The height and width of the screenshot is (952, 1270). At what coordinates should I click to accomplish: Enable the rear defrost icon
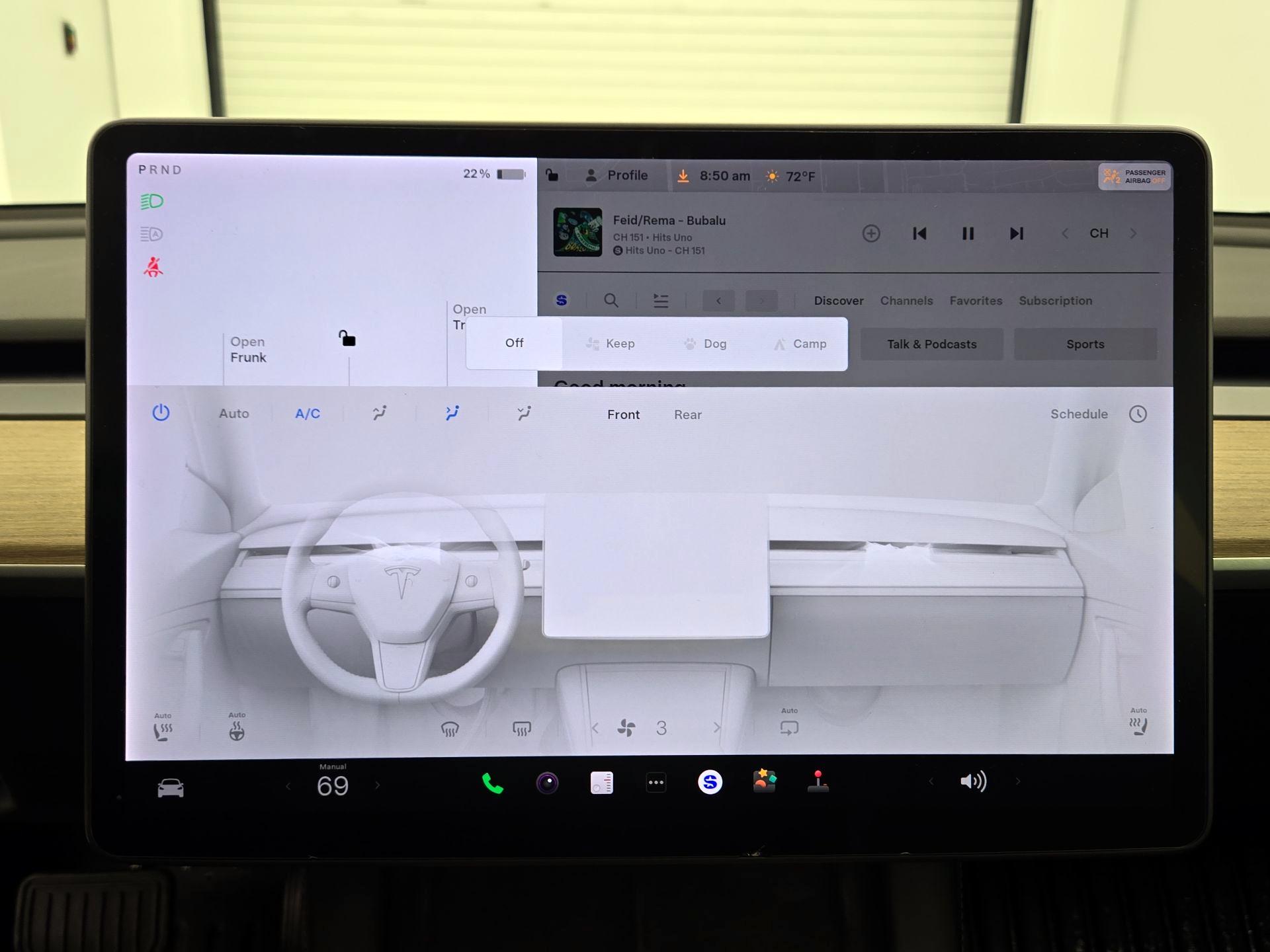click(x=521, y=727)
